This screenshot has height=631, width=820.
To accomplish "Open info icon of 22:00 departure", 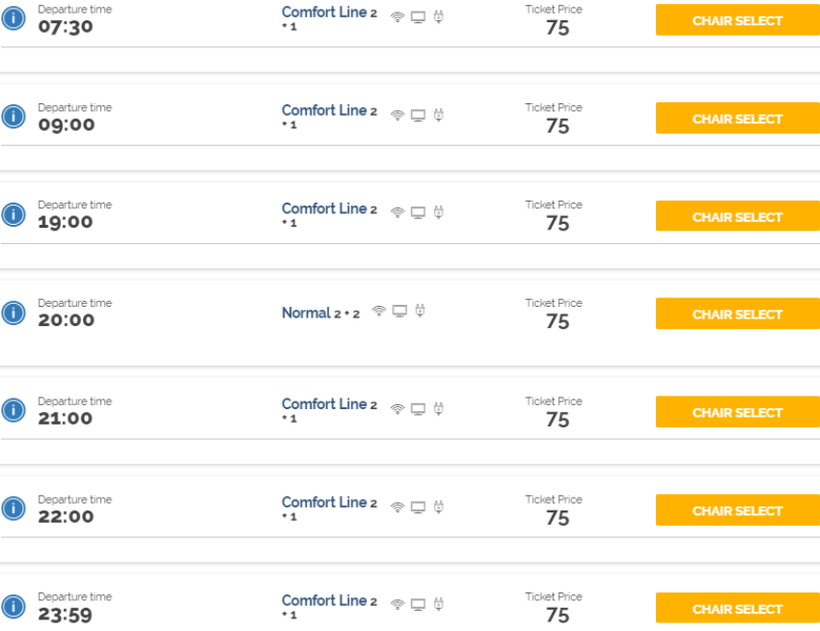I will pos(13,508).
